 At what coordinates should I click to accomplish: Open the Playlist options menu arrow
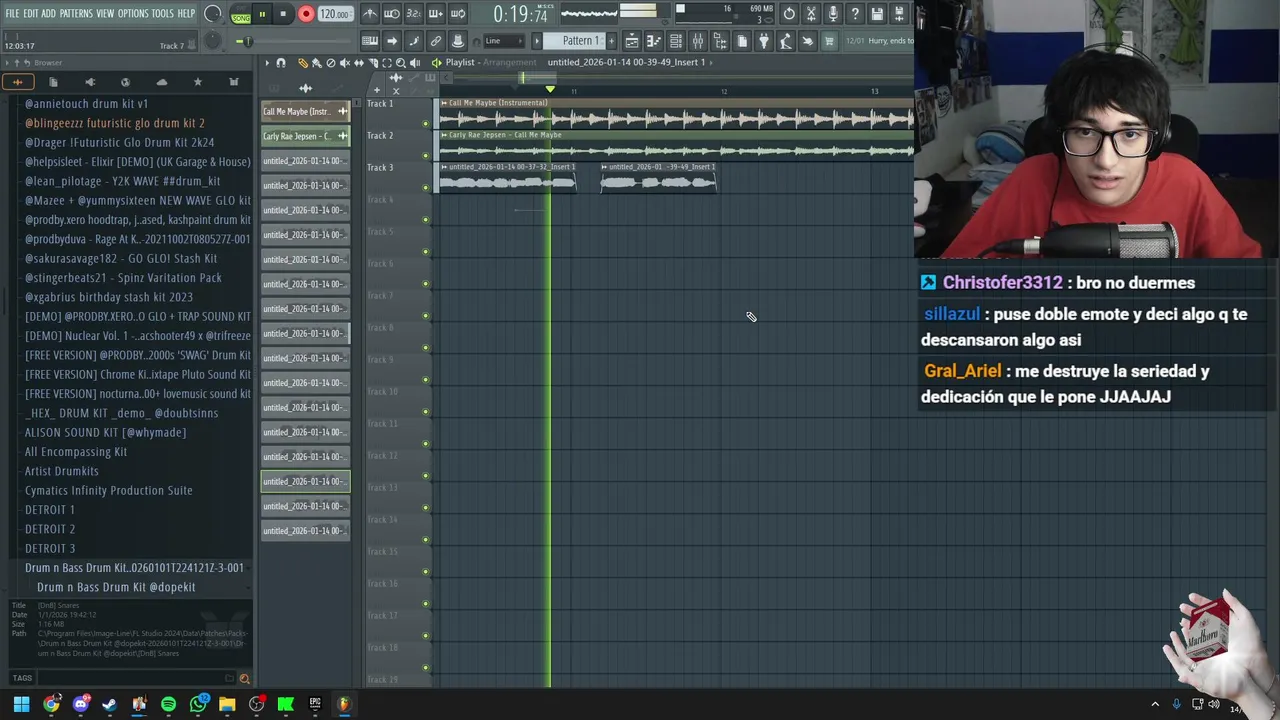pos(267,63)
